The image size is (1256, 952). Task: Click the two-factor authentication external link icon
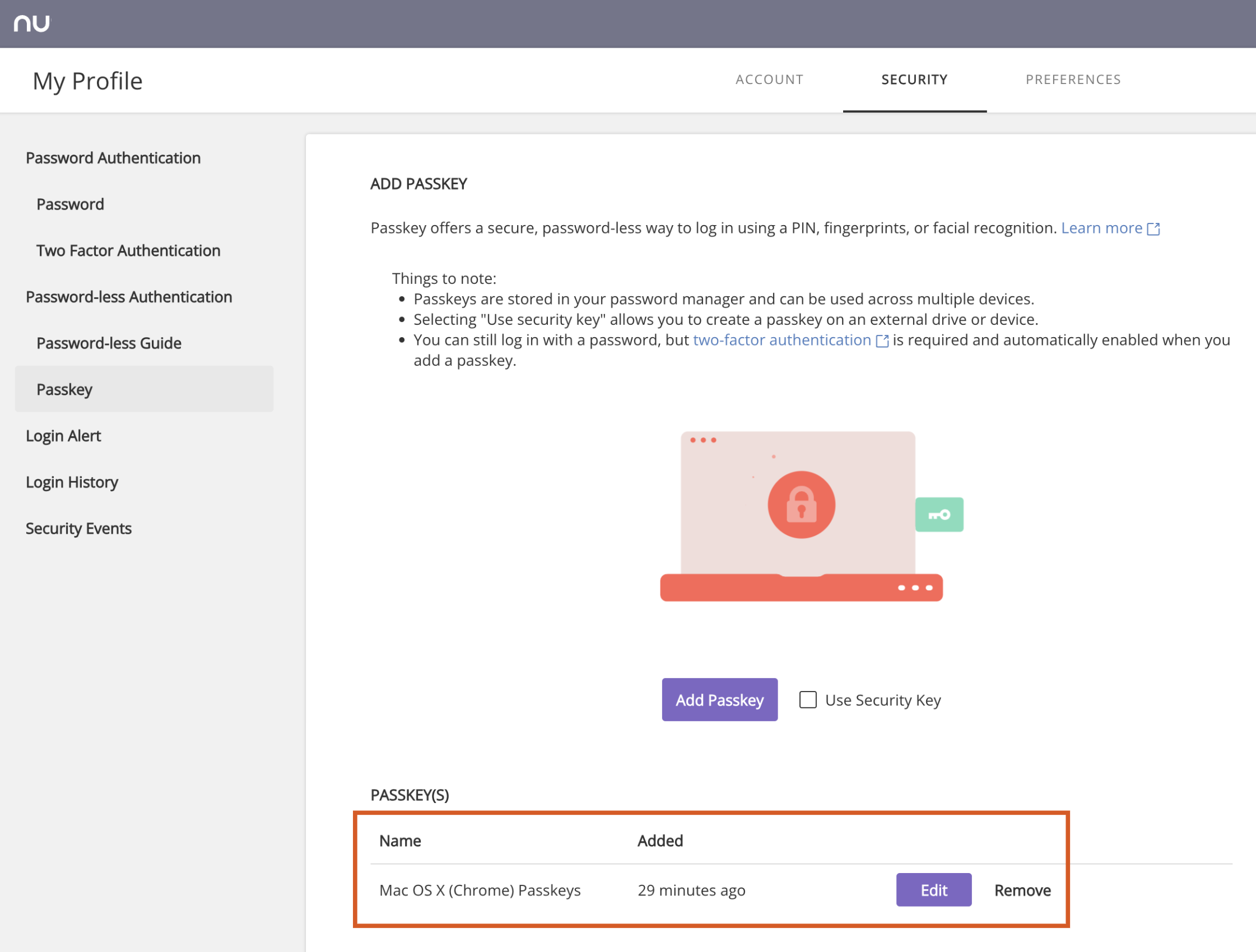883,340
